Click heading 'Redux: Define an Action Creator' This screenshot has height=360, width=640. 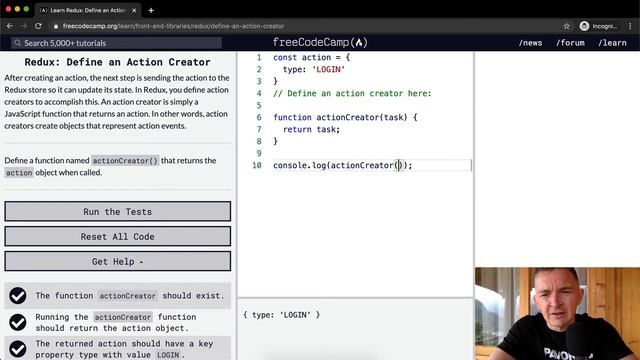[x=118, y=62]
